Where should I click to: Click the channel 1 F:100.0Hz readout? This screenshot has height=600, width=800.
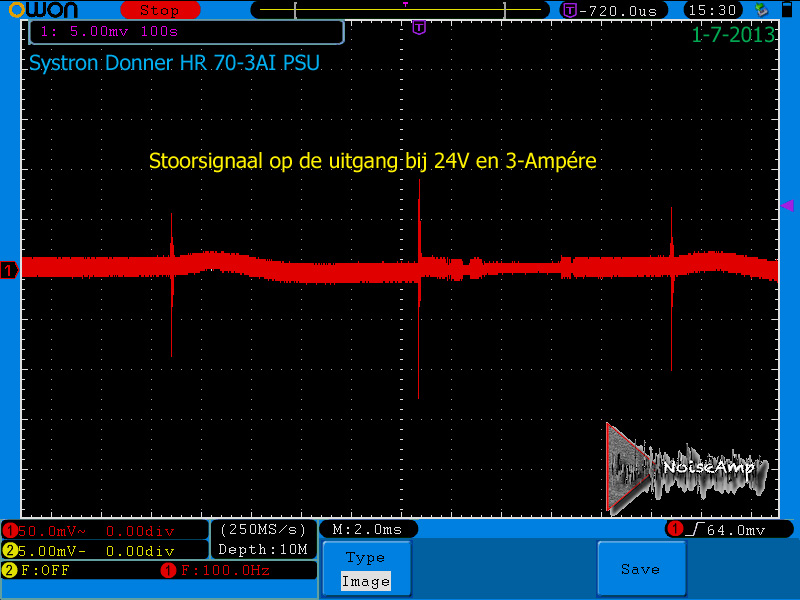click(215, 570)
